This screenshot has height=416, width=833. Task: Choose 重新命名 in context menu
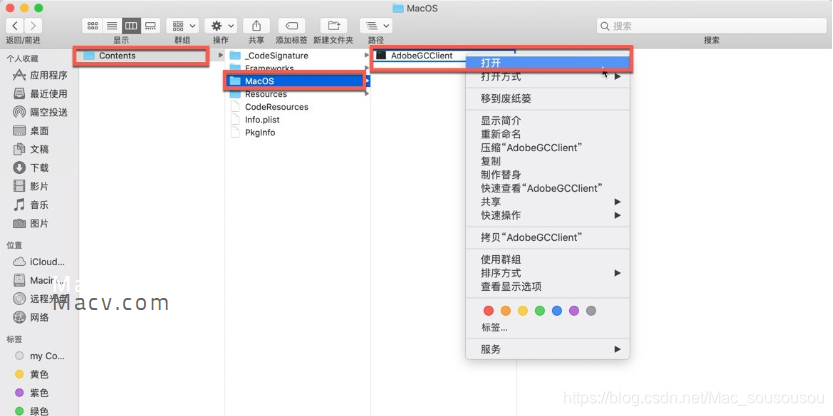[x=547, y=134]
